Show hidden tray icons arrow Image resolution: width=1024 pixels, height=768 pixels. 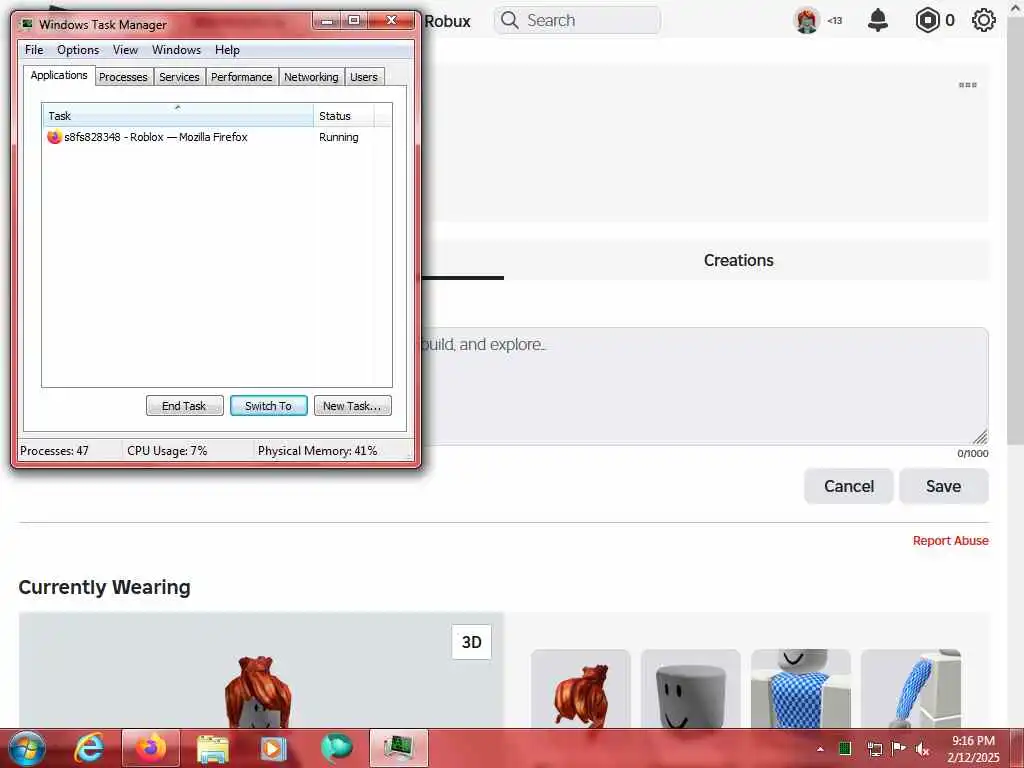click(820, 749)
